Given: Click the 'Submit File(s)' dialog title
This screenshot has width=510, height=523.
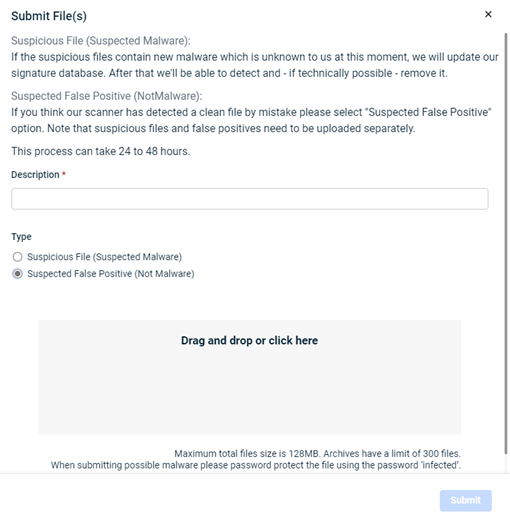Looking at the screenshot, I should [49, 16].
